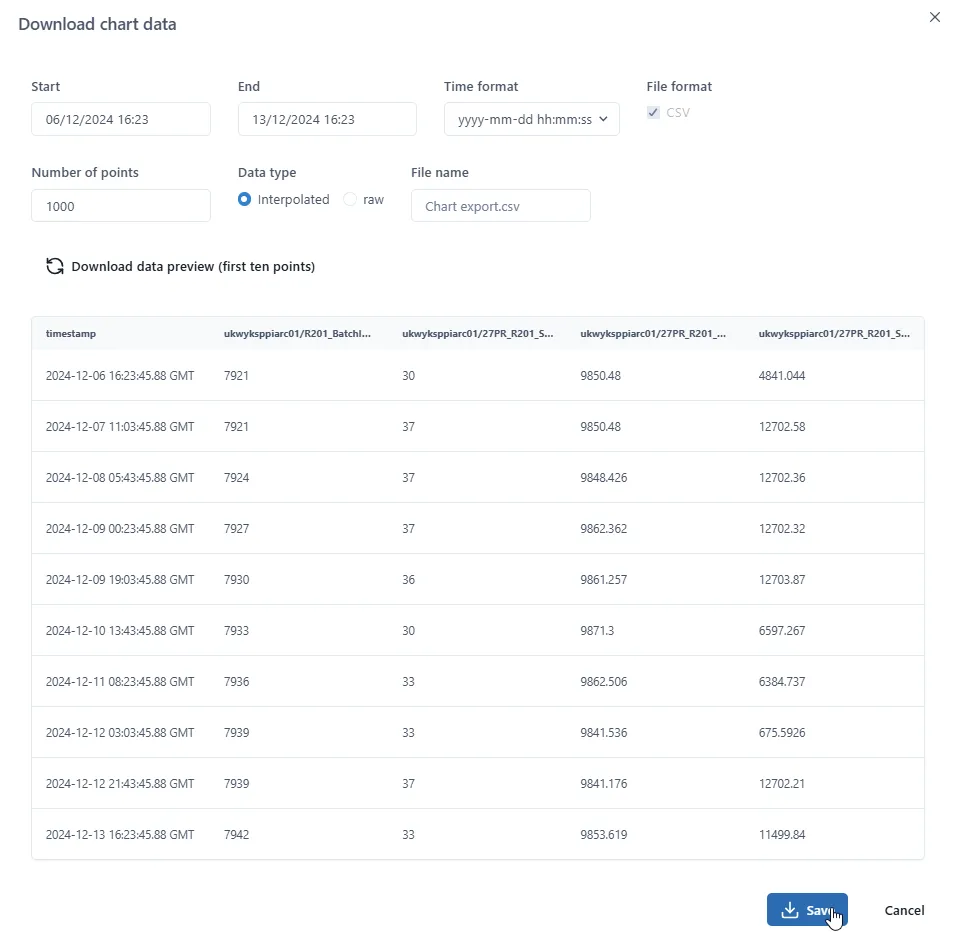Select the raw data type option
953x937 pixels.
(350, 200)
